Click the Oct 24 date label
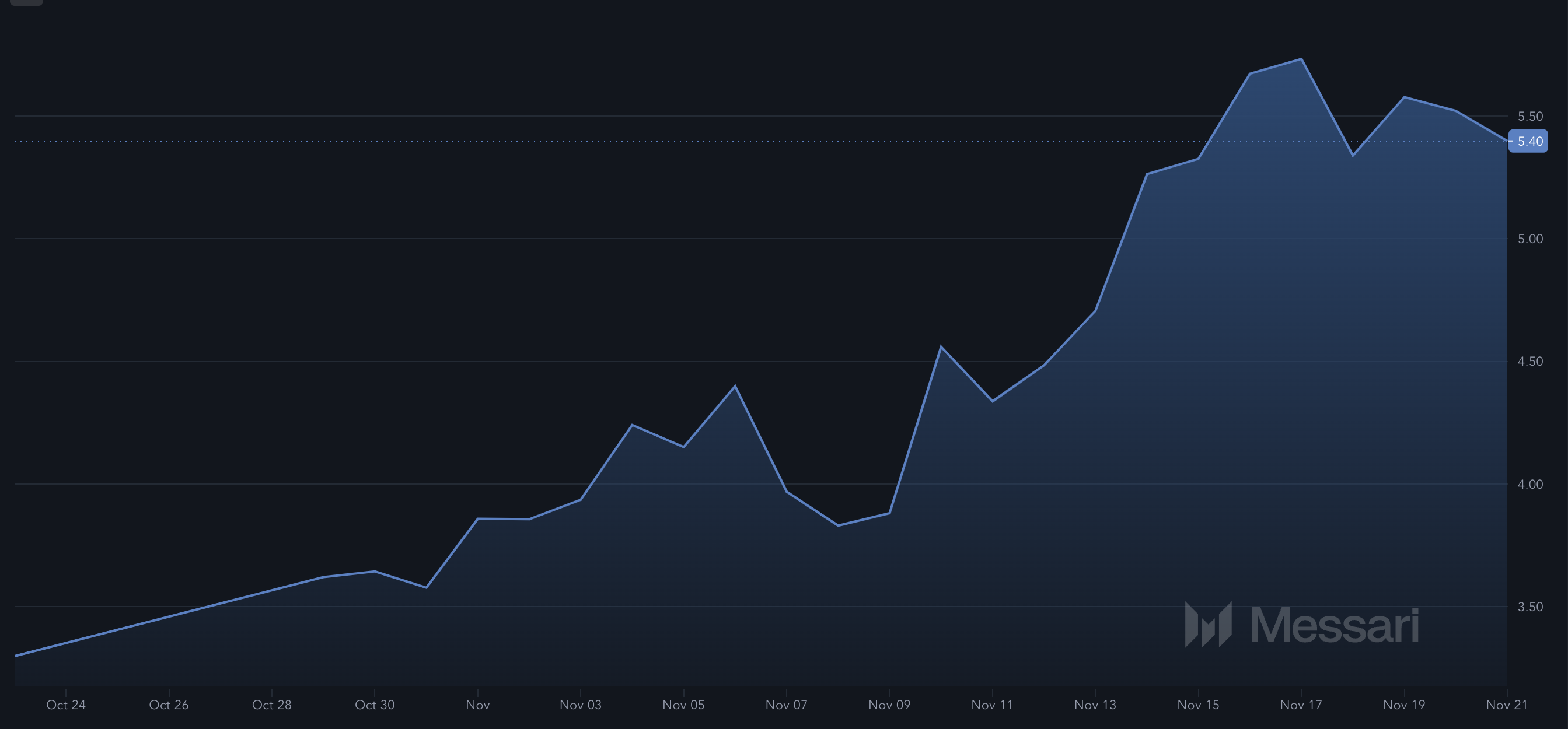1568x729 pixels. (66, 705)
